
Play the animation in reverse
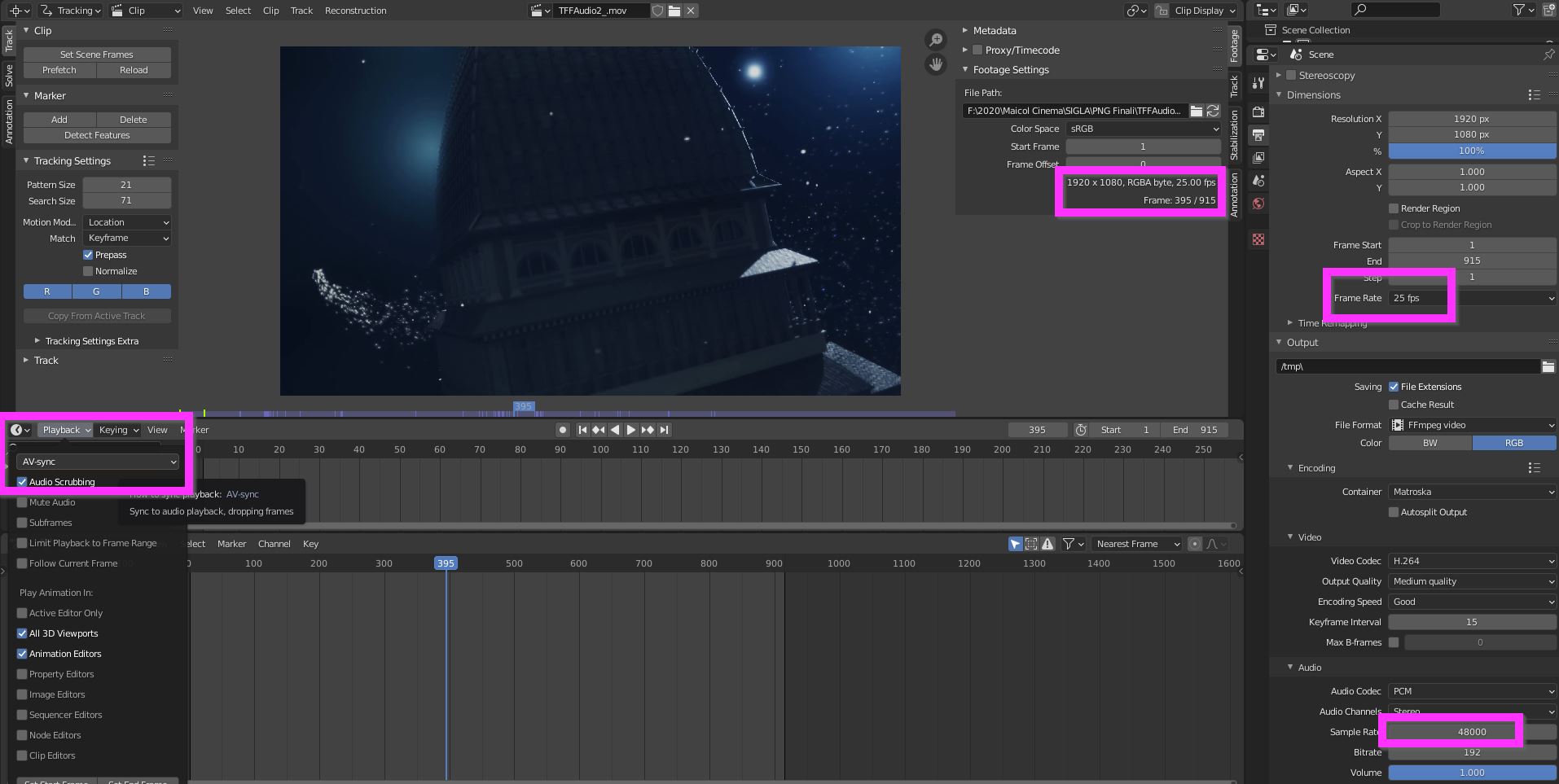615,430
